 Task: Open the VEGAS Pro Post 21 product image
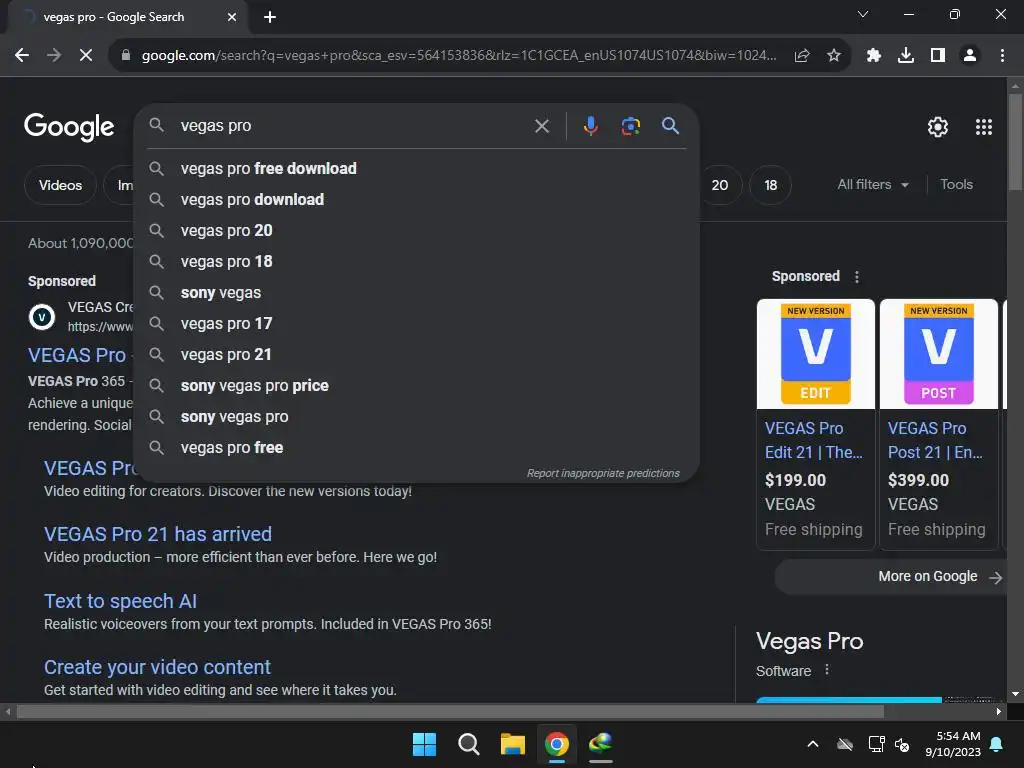pos(938,354)
